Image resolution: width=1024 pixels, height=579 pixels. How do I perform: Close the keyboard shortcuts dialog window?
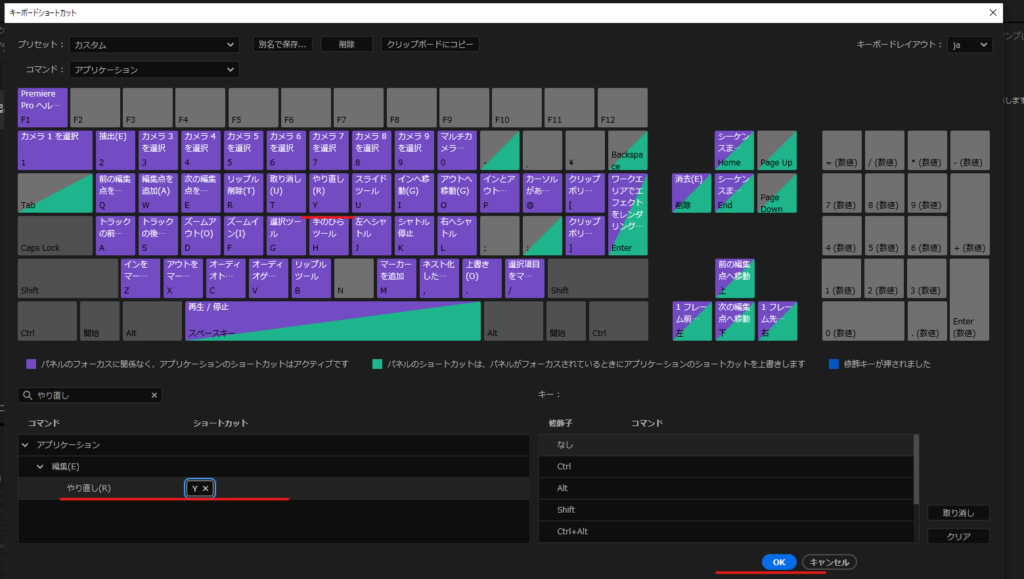coord(993,12)
